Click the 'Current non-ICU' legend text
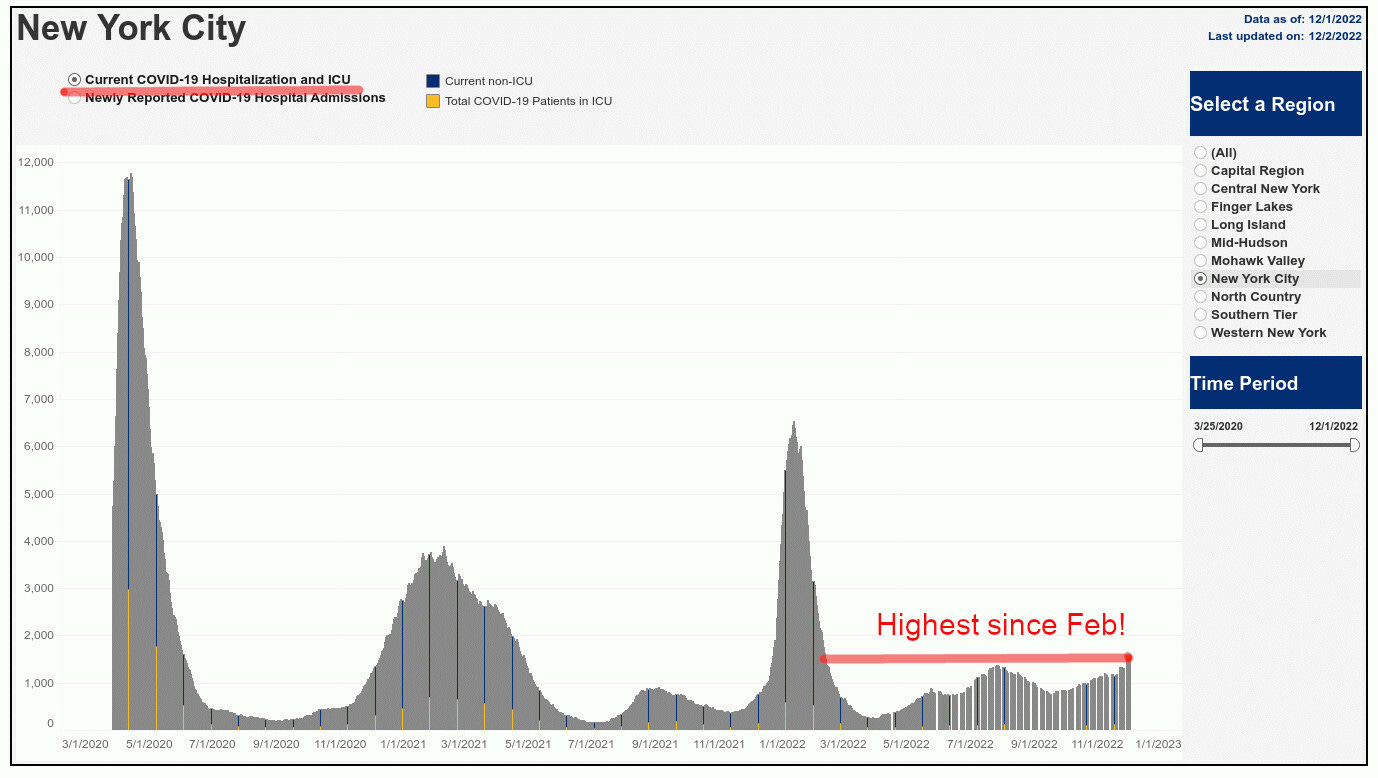Screen dimensions: 1378x778 click(489, 81)
